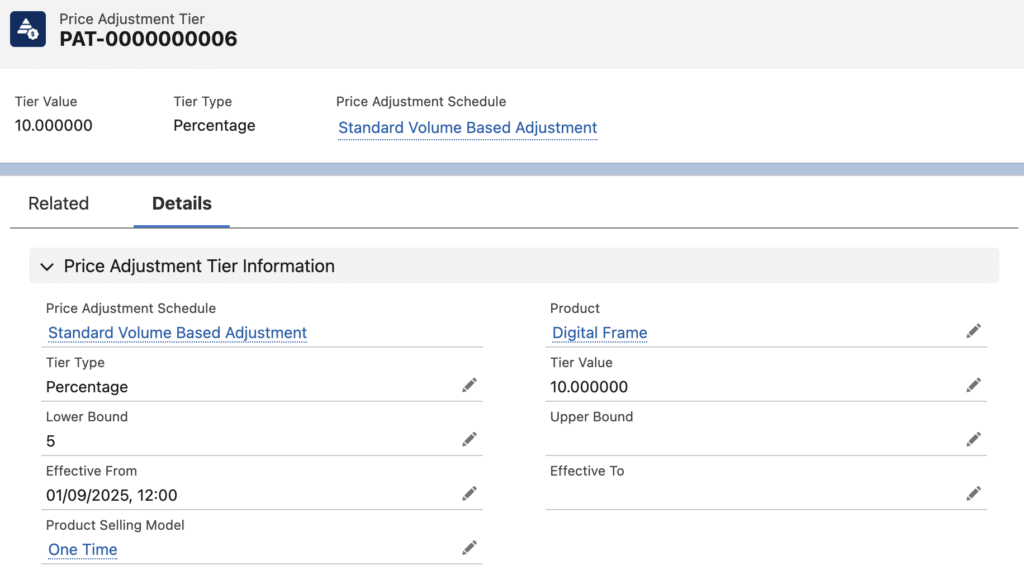Open the Digital Frame product link

pos(599,333)
